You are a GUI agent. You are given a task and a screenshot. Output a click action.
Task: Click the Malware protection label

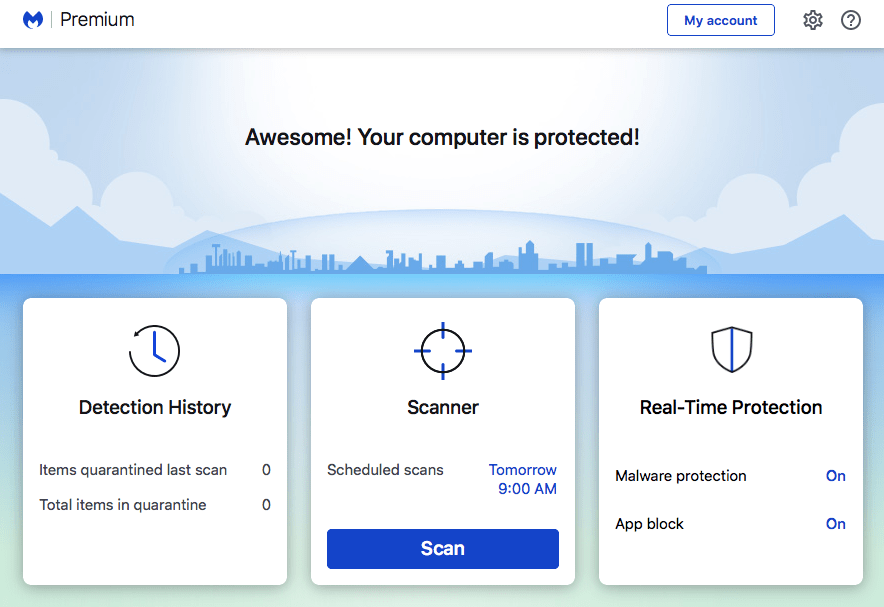point(681,476)
